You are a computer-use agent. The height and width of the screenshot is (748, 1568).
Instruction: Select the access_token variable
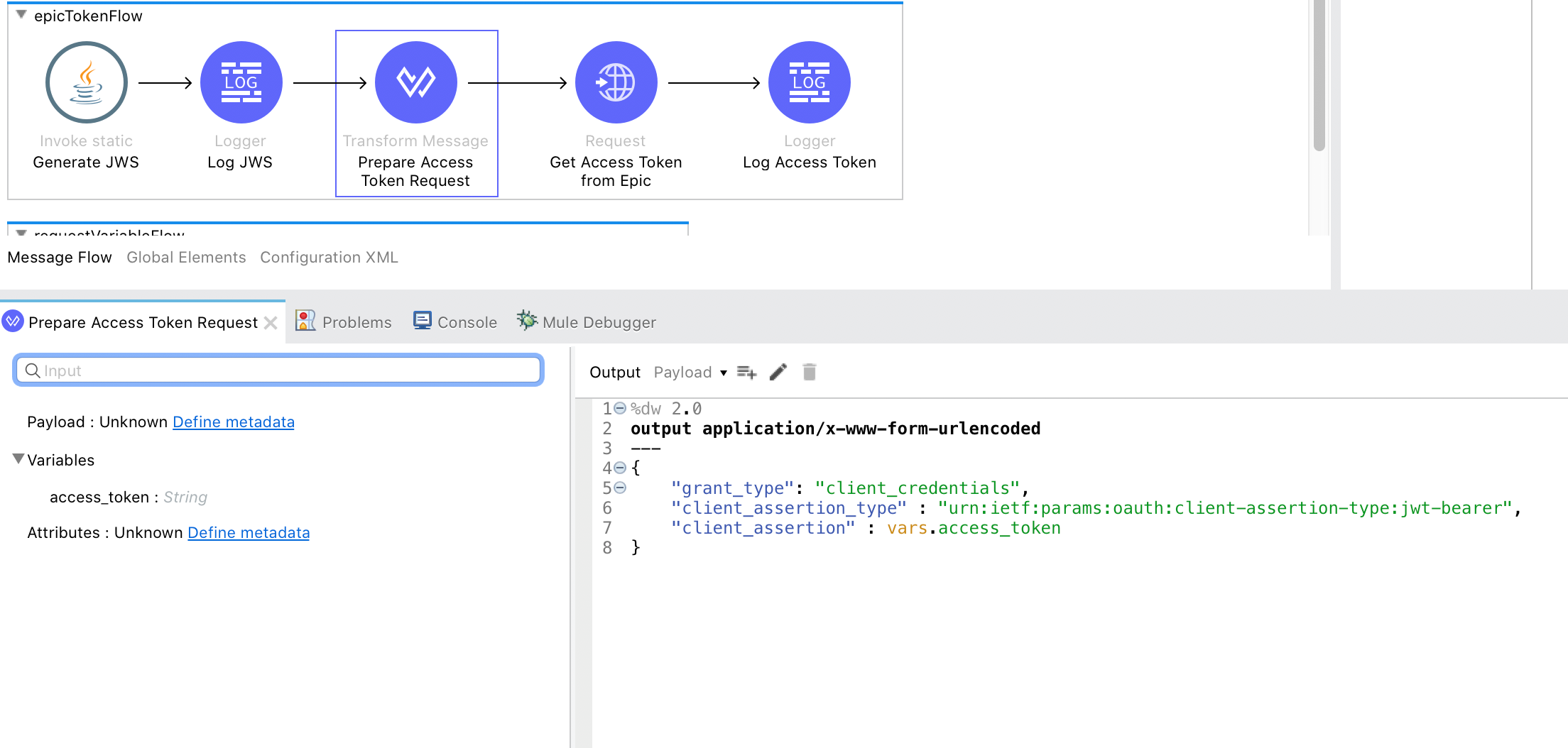click(129, 497)
